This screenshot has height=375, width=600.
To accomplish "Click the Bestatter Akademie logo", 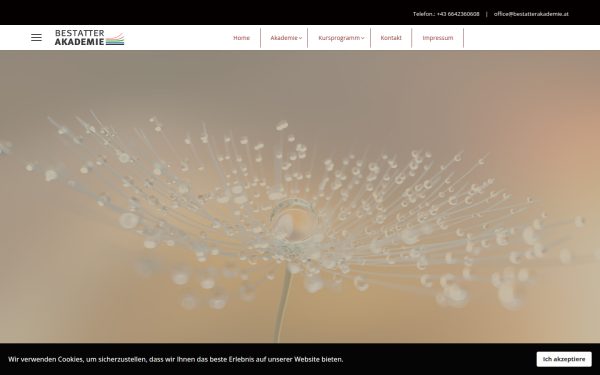I will (90, 38).
